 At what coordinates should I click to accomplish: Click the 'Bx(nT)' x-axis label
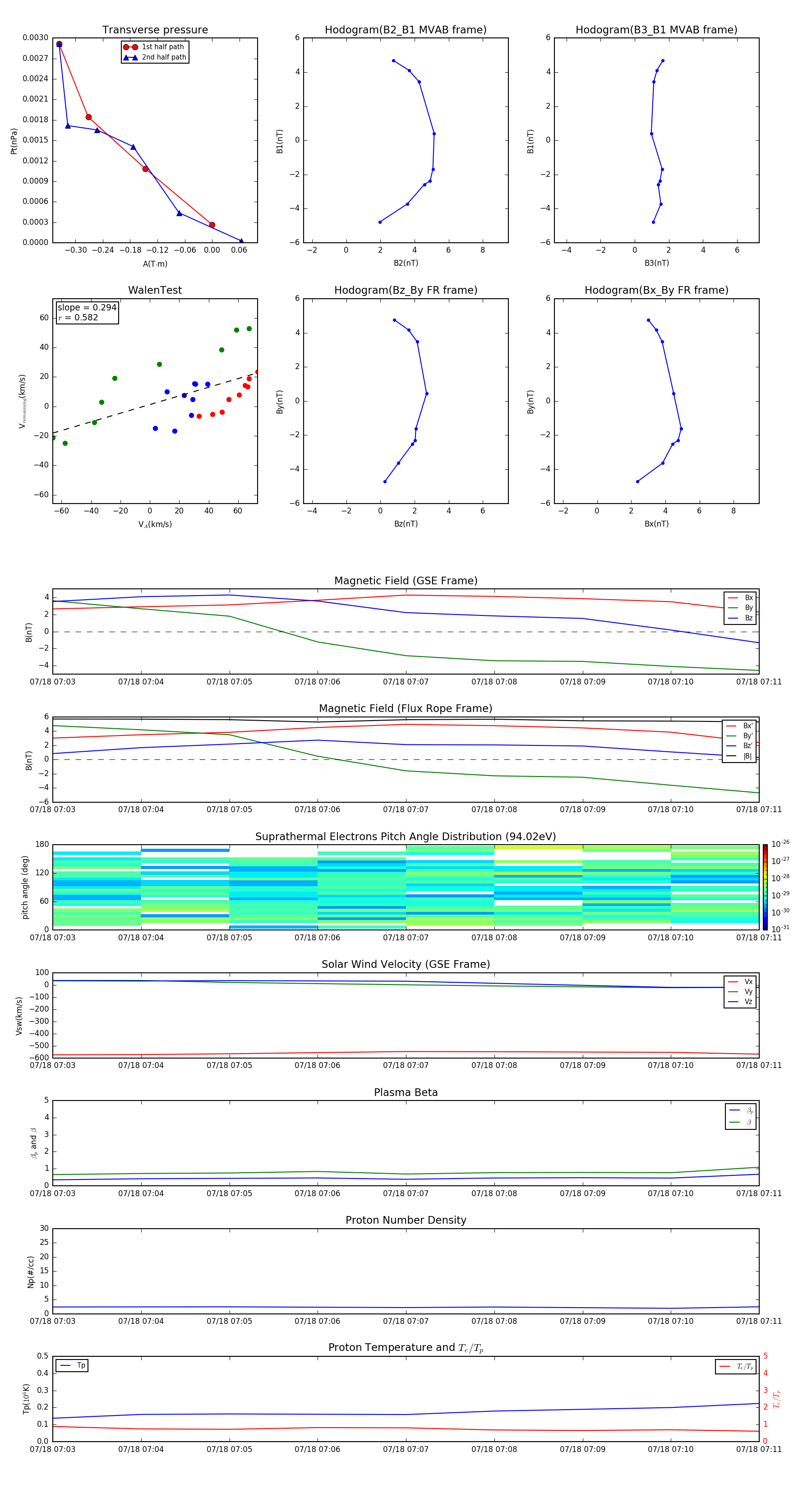(x=656, y=524)
